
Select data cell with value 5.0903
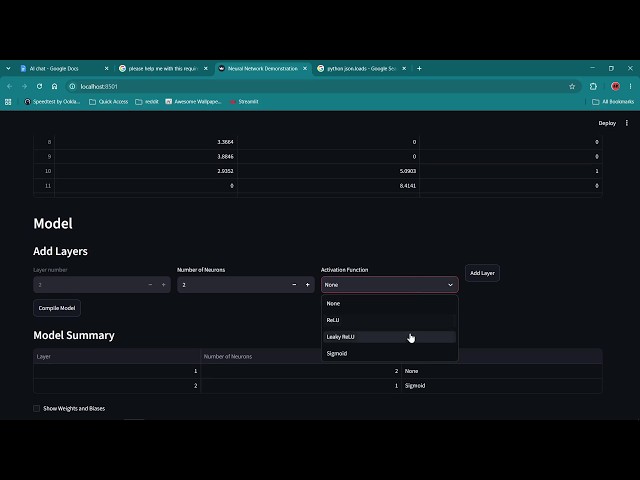329,171
